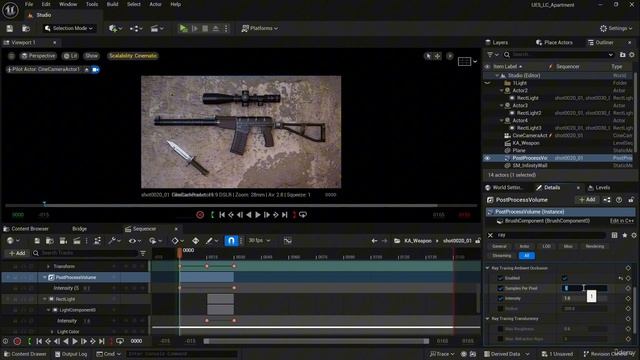Open Platforms dropdown
The image size is (640, 360).
(260, 28)
